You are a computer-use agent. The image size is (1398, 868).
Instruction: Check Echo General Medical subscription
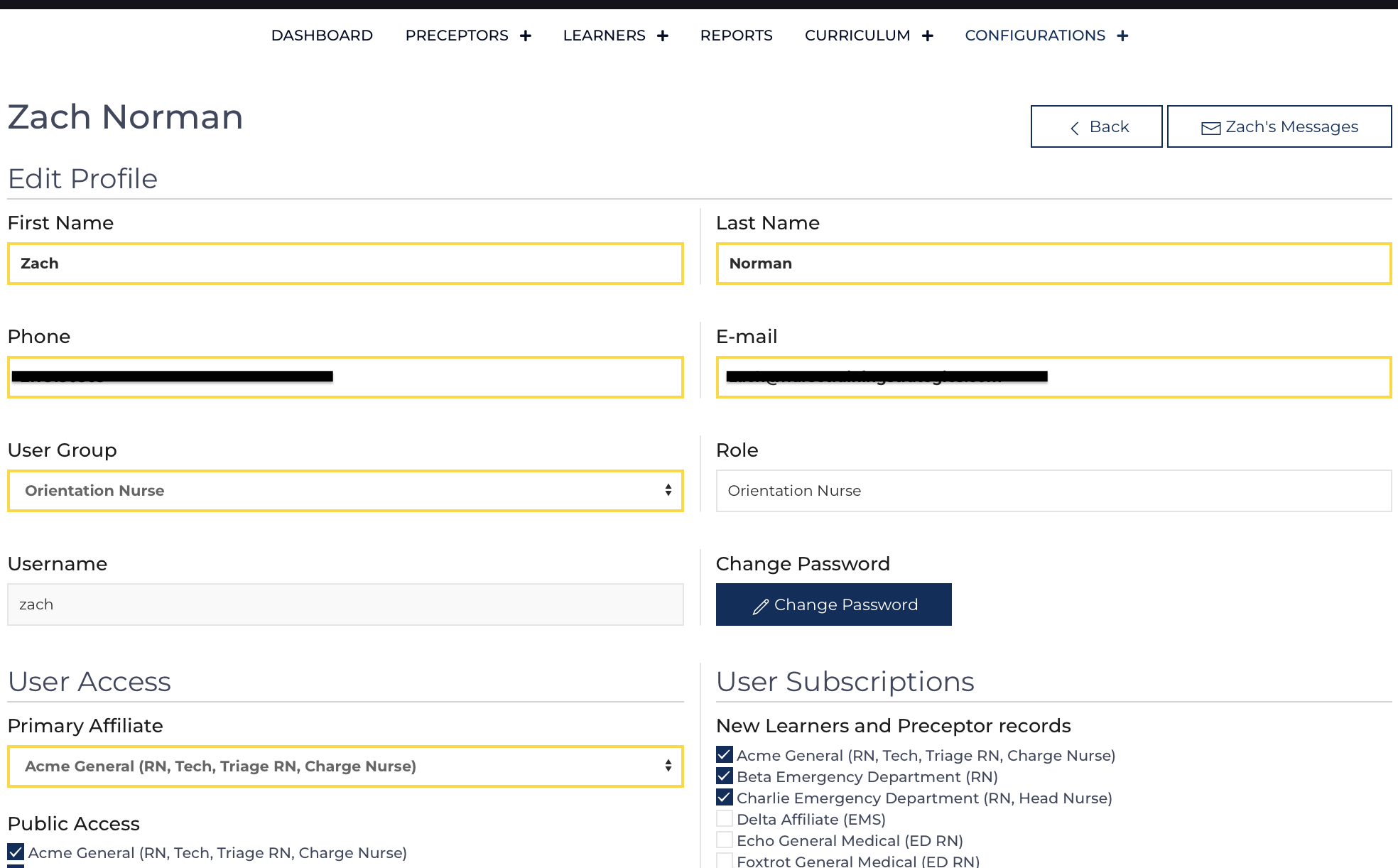pos(725,840)
